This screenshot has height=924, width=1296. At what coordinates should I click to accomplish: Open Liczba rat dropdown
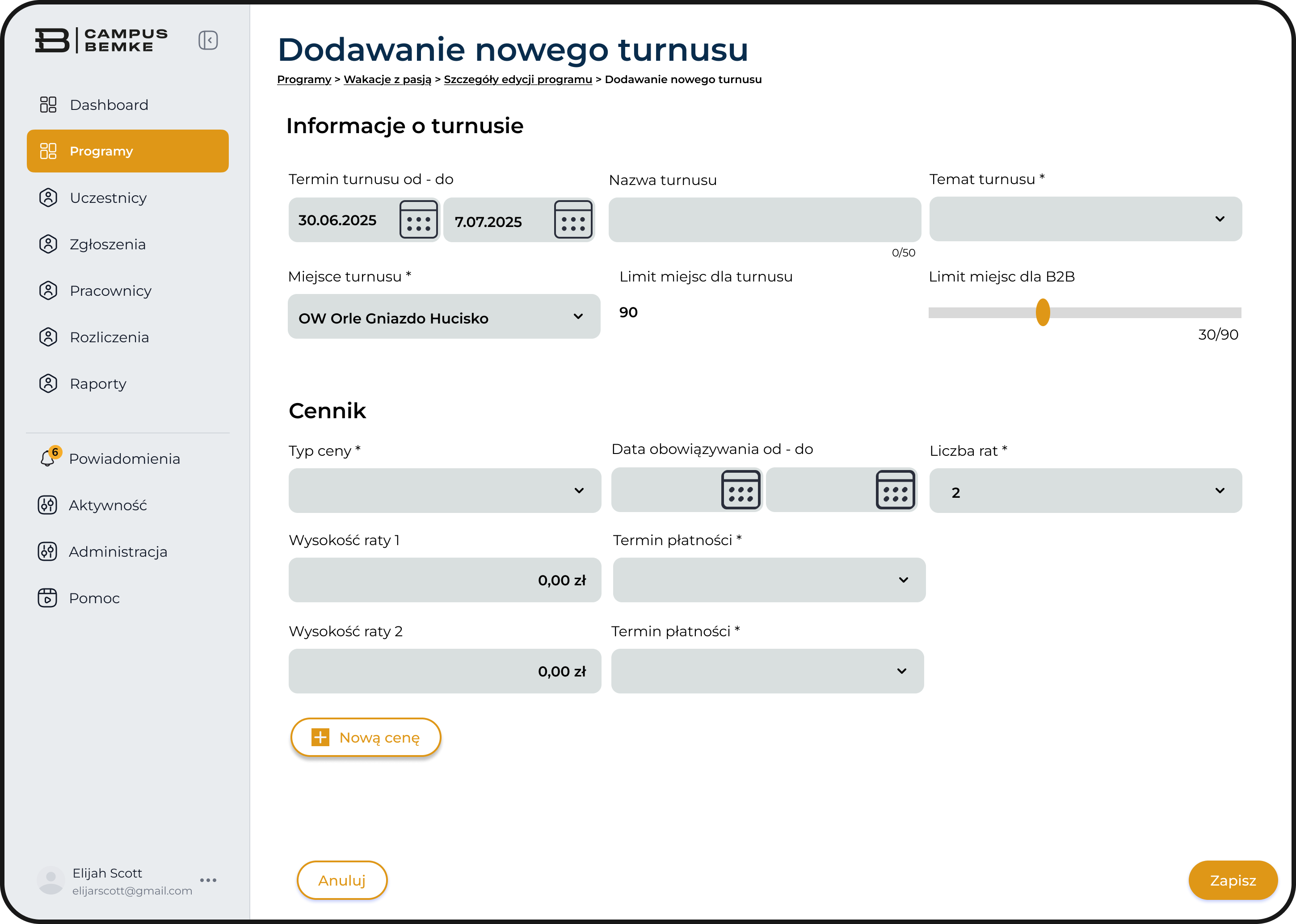tap(1219, 491)
